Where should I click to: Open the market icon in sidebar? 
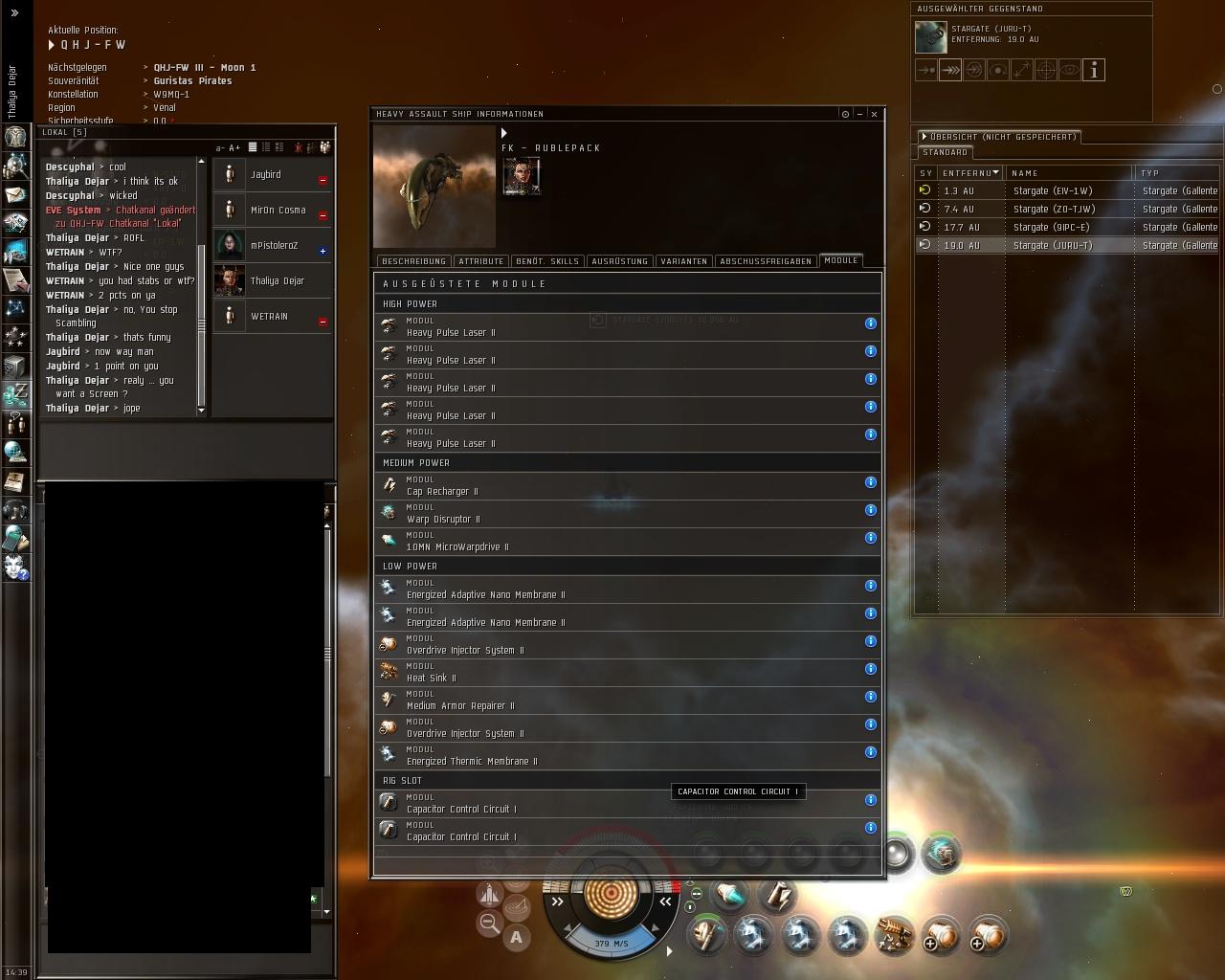(x=15, y=252)
